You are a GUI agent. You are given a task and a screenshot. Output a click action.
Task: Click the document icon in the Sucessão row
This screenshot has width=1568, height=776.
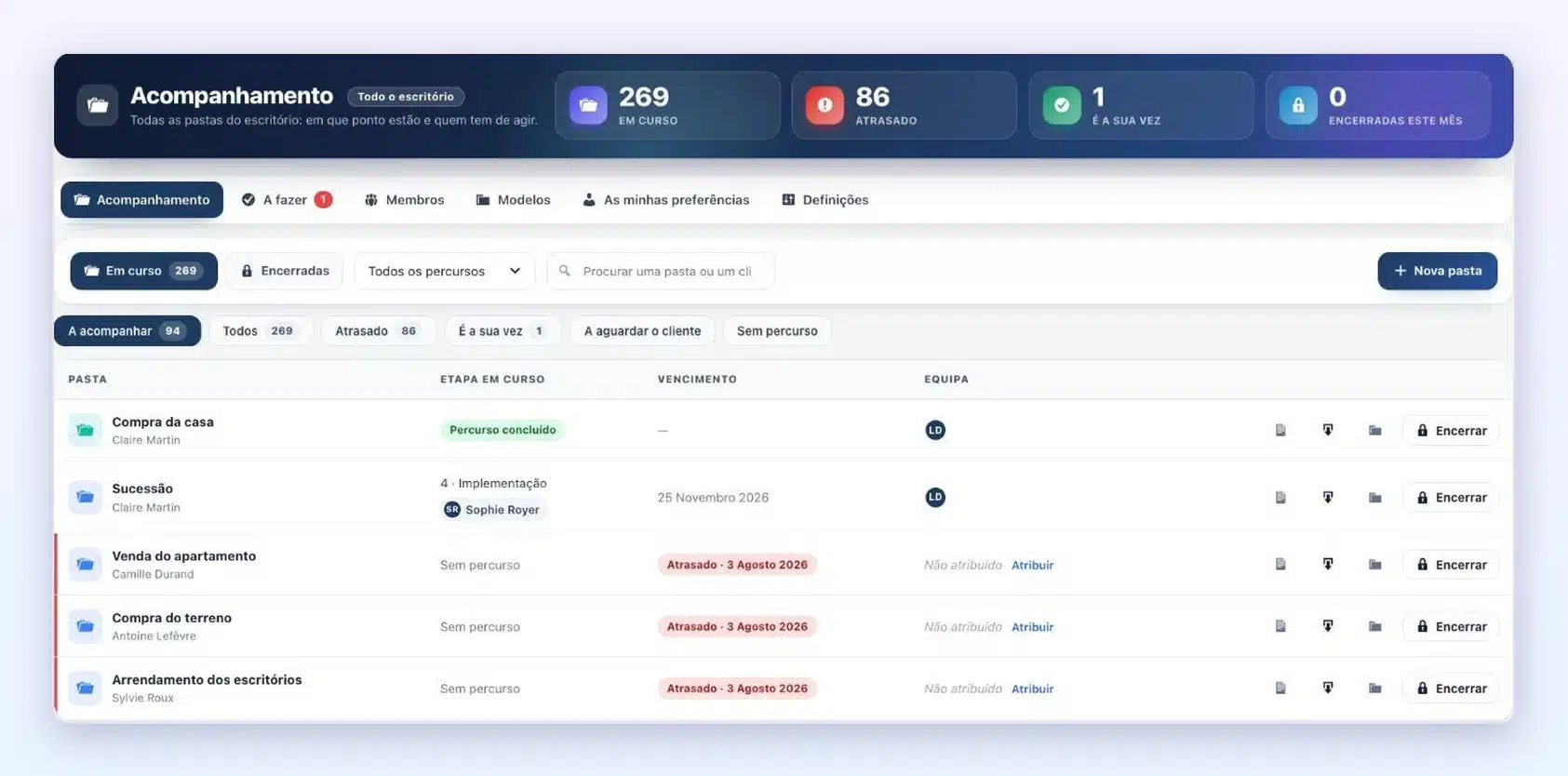pos(1280,497)
